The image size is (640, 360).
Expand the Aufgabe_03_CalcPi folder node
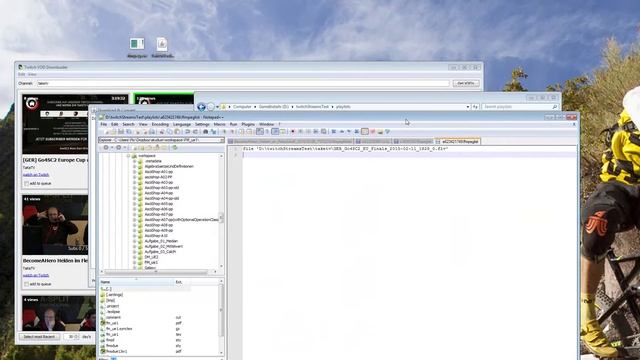pos(134,252)
